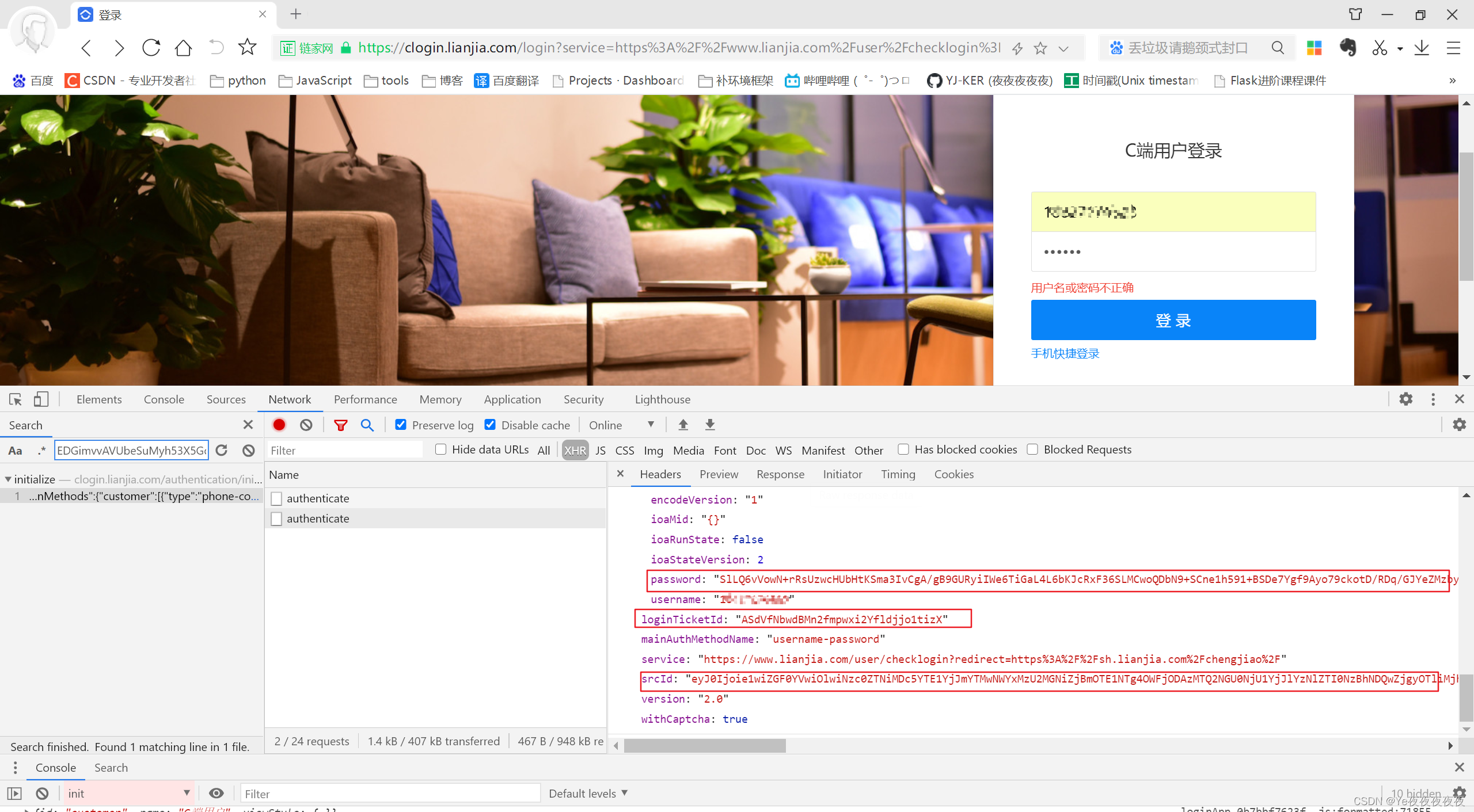This screenshot has width=1474, height=812.
Task: Click the import HAR file icon
Action: coord(683,425)
